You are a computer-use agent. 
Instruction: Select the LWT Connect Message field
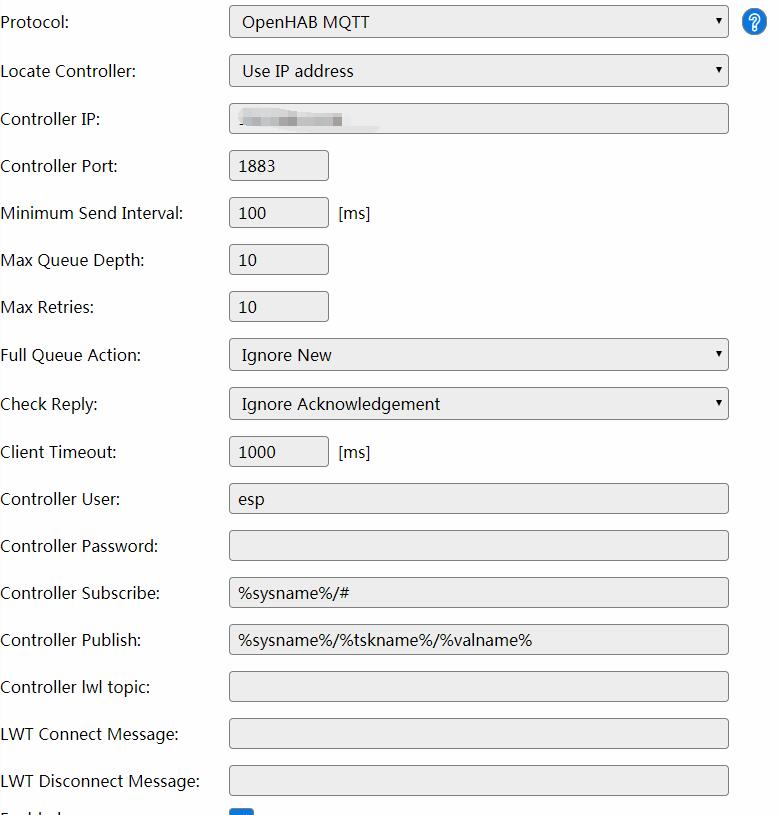(x=478, y=733)
